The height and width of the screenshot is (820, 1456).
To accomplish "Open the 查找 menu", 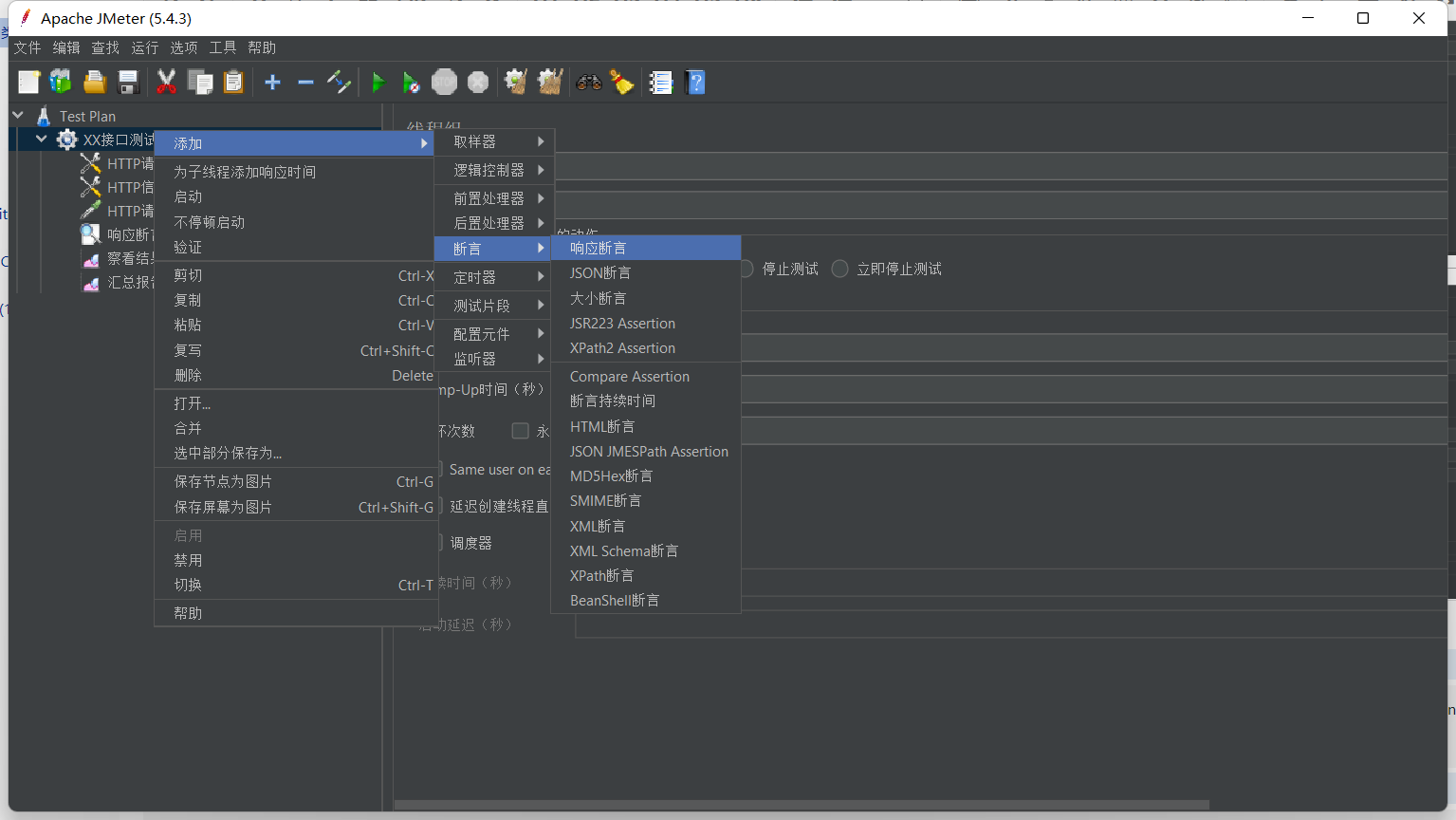I will tap(105, 47).
